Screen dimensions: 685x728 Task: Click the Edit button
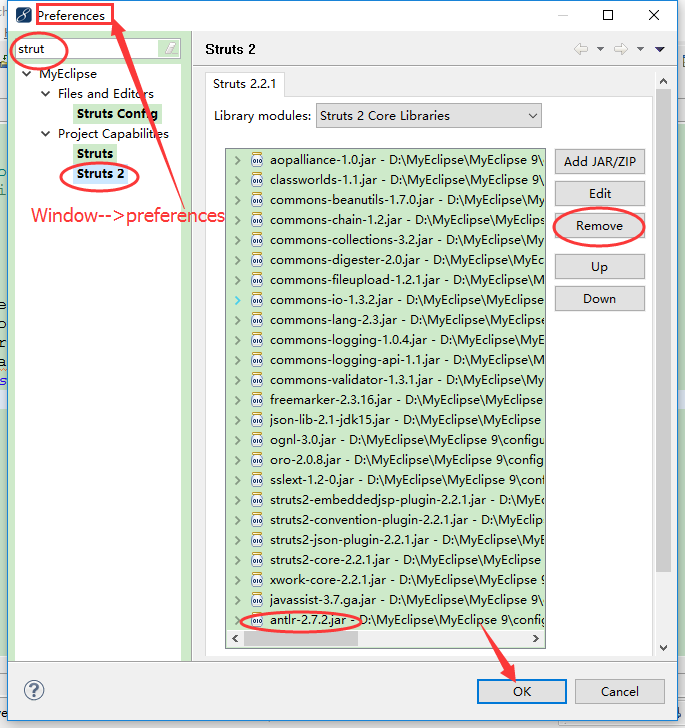[x=600, y=194]
